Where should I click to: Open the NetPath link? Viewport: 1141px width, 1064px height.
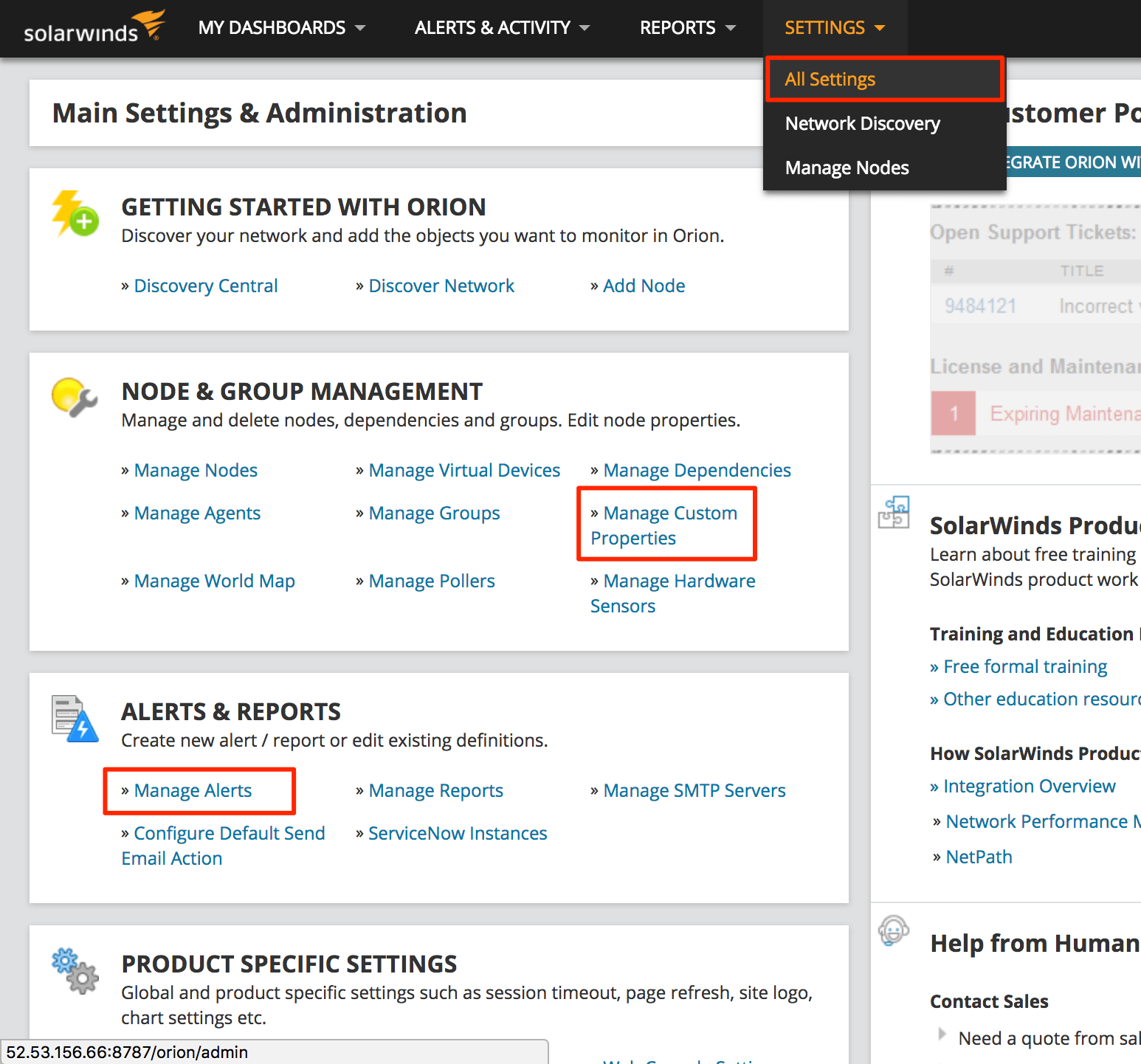coord(979,857)
